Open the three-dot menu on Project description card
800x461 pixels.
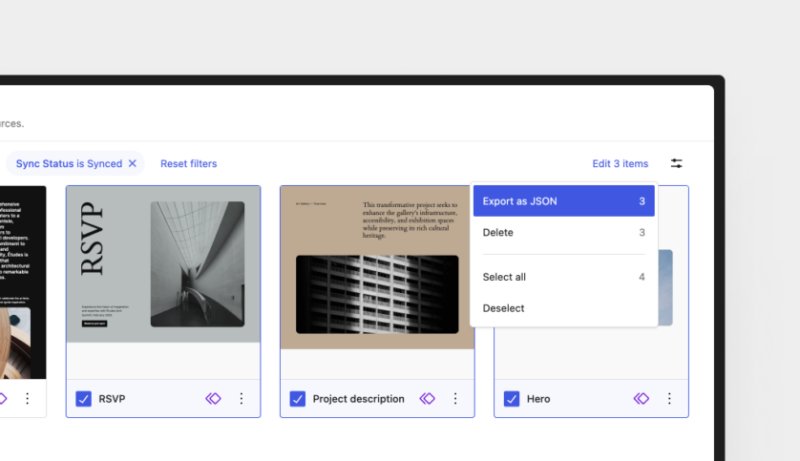(455, 398)
